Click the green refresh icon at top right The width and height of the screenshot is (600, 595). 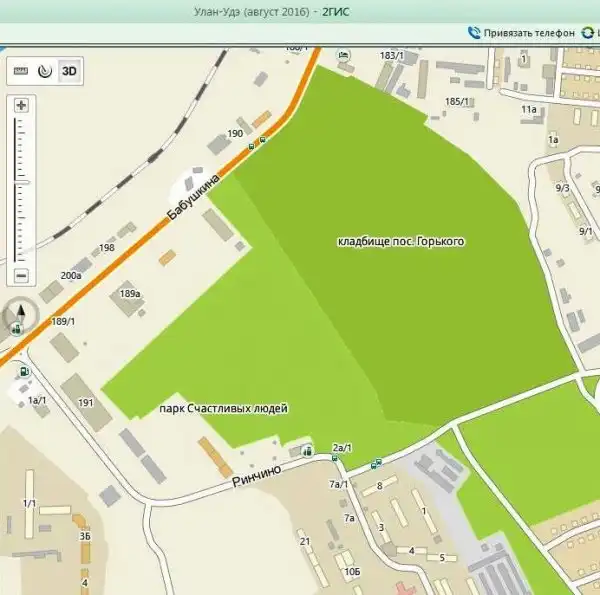click(590, 33)
